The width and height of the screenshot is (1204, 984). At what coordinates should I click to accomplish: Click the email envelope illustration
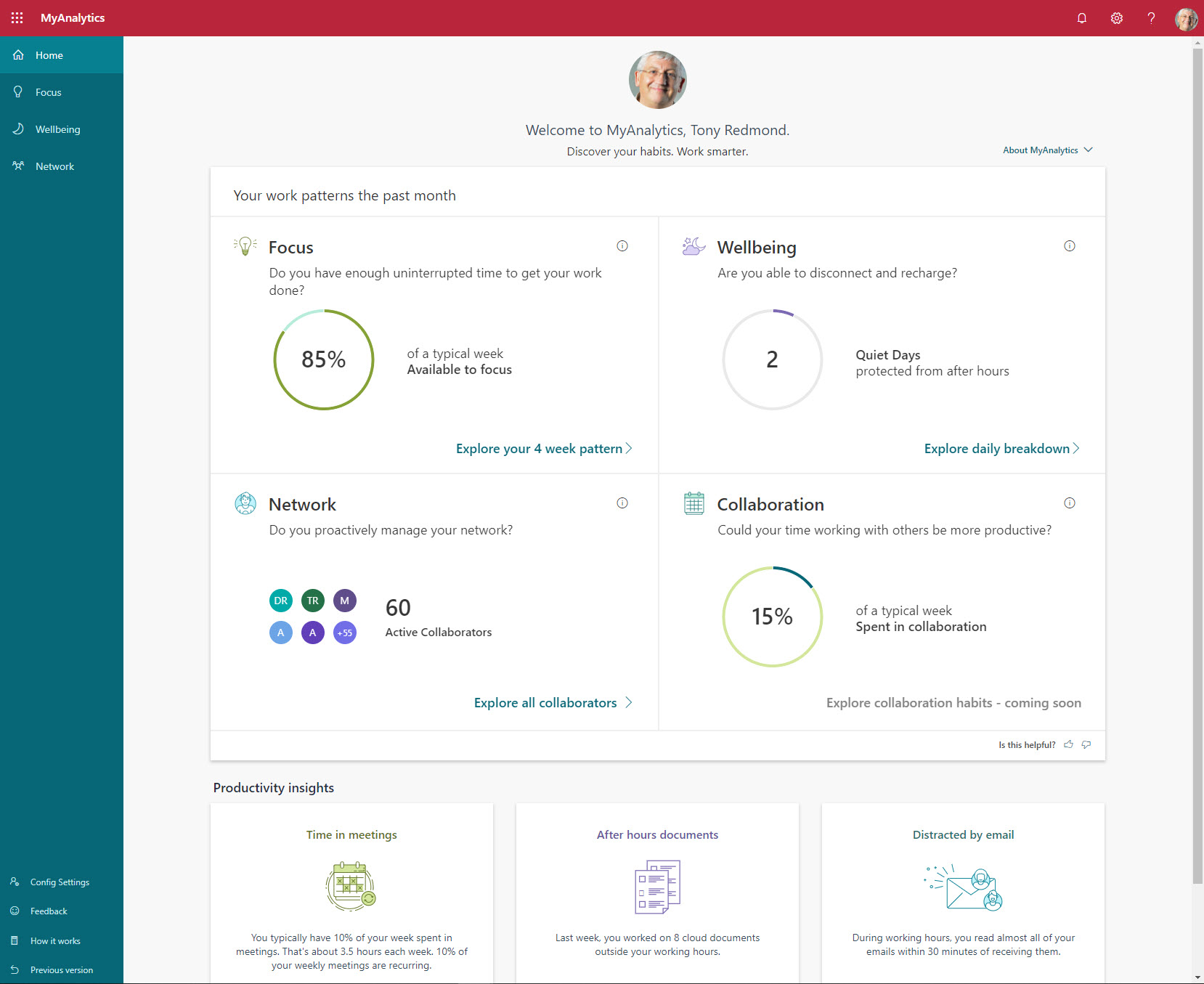(964, 887)
